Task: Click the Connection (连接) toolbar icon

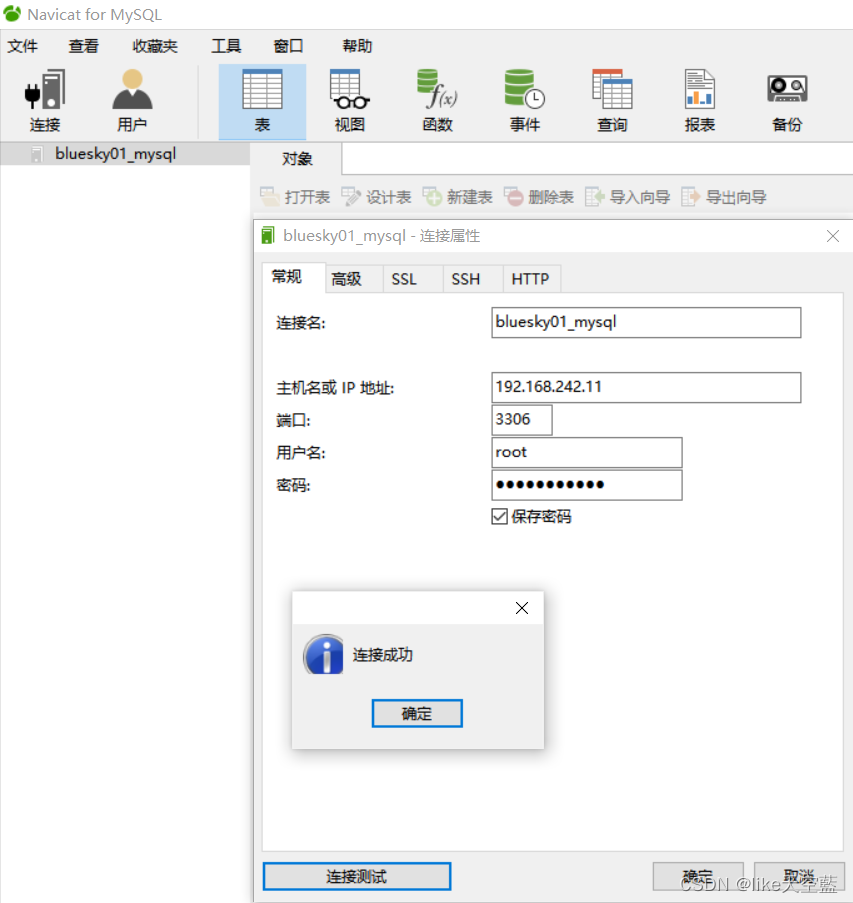Action: tap(44, 102)
